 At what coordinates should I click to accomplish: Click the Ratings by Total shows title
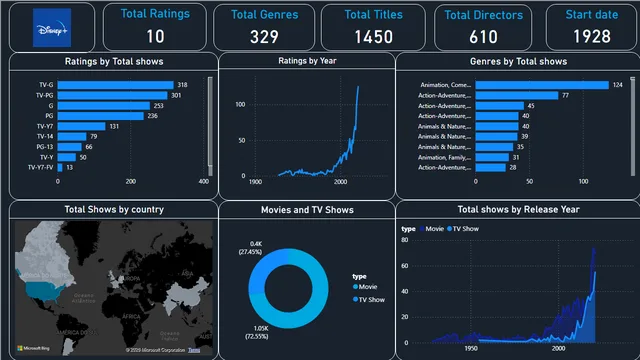point(114,62)
